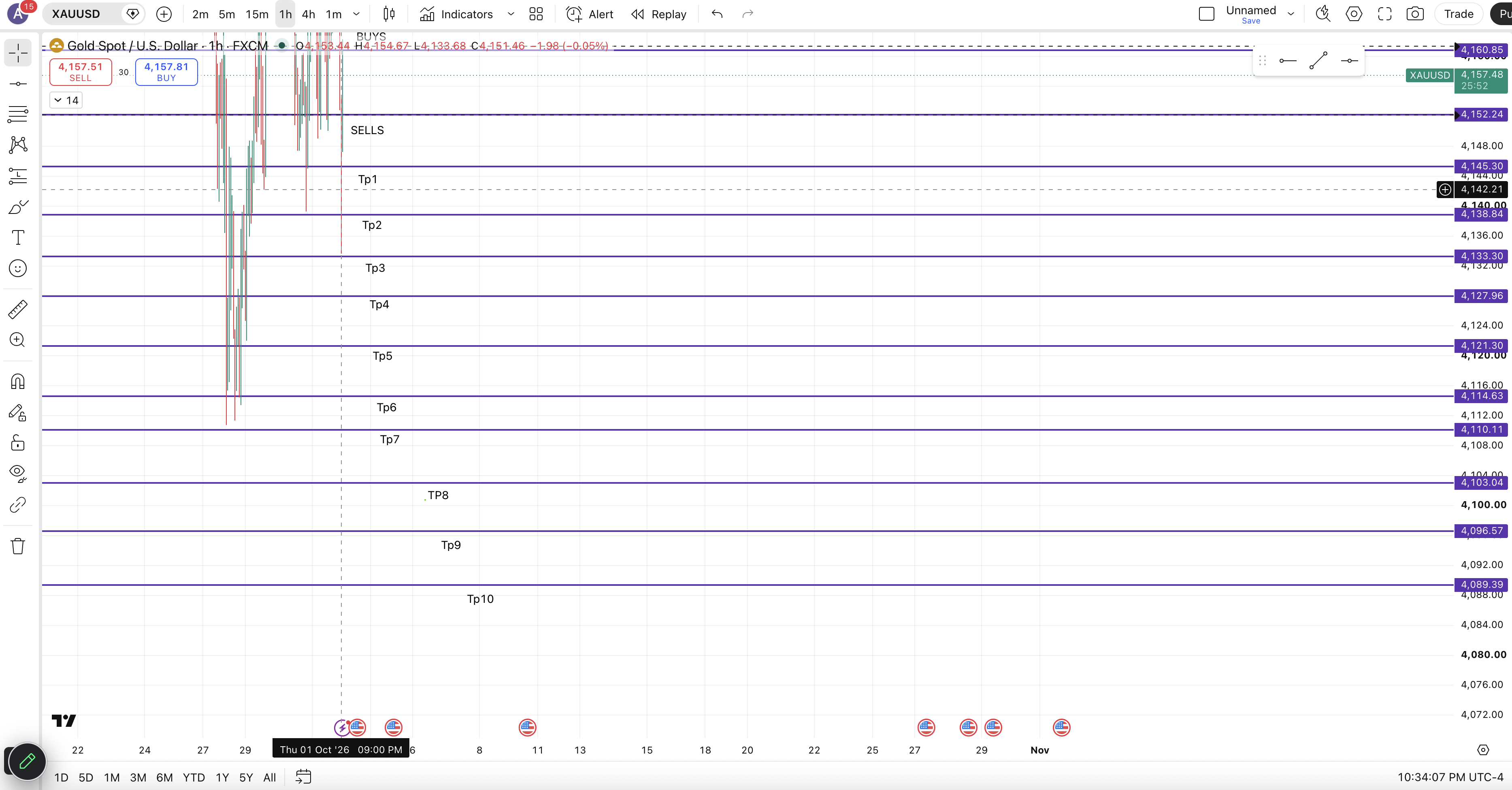Toggle hide all drawings eye icon

click(17, 474)
